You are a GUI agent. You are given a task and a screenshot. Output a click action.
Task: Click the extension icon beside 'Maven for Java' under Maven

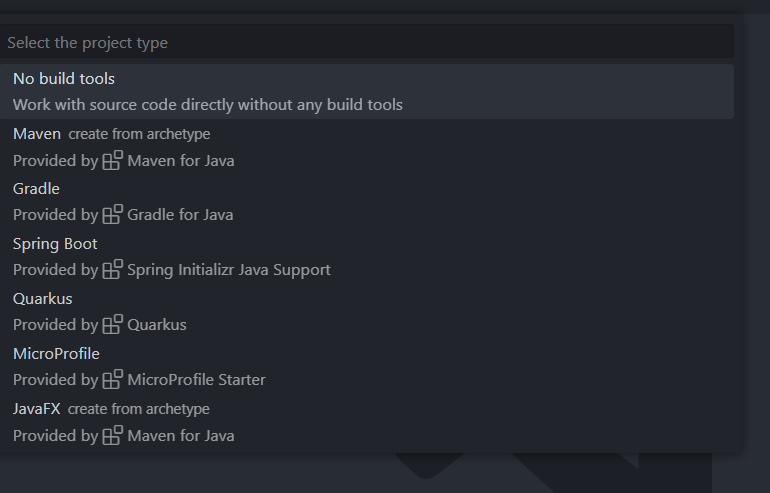pyautogui.click(x=113, y=160)
